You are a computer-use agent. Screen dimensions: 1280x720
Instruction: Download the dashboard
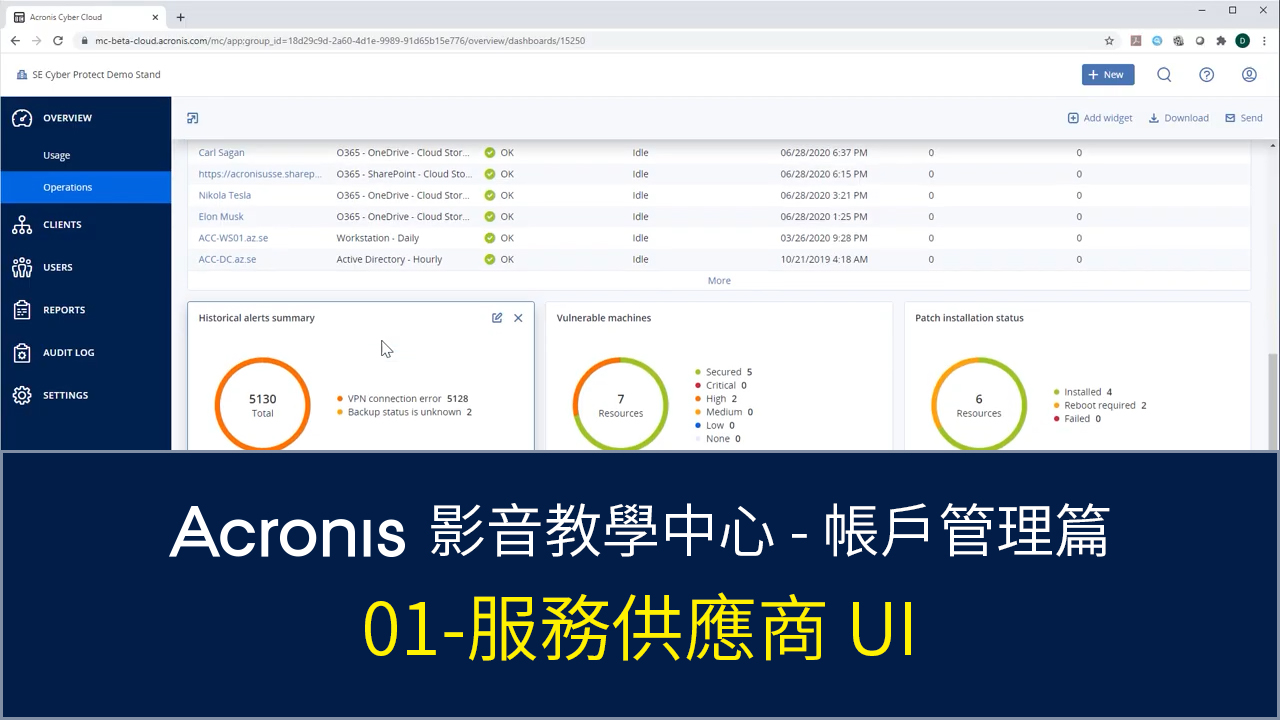tap(1178, 118)
